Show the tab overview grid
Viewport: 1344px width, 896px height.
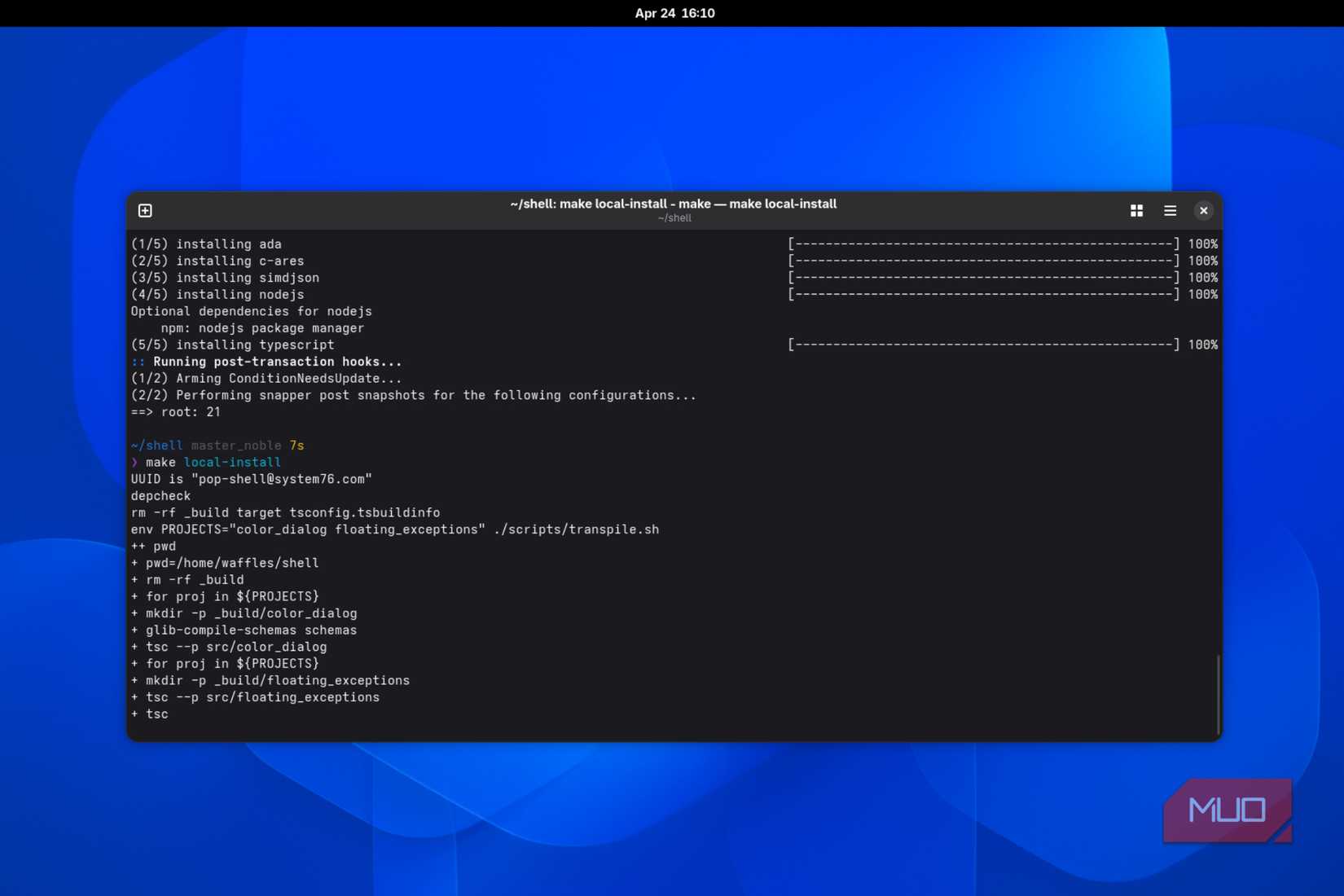tap(1136, 211)
